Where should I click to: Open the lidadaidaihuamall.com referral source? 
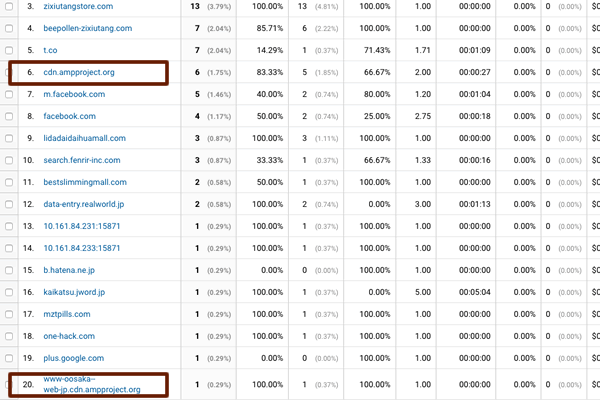[x=84, y=138]
